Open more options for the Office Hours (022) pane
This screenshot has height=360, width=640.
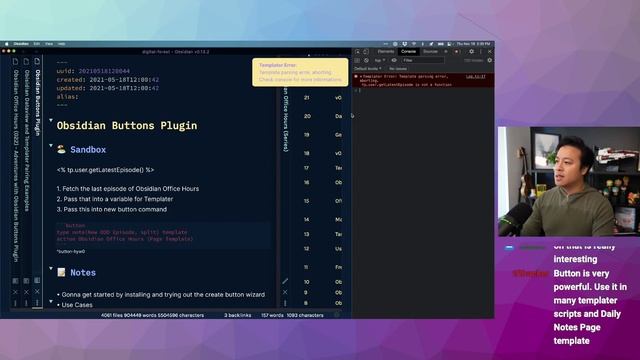click(16, 303)
